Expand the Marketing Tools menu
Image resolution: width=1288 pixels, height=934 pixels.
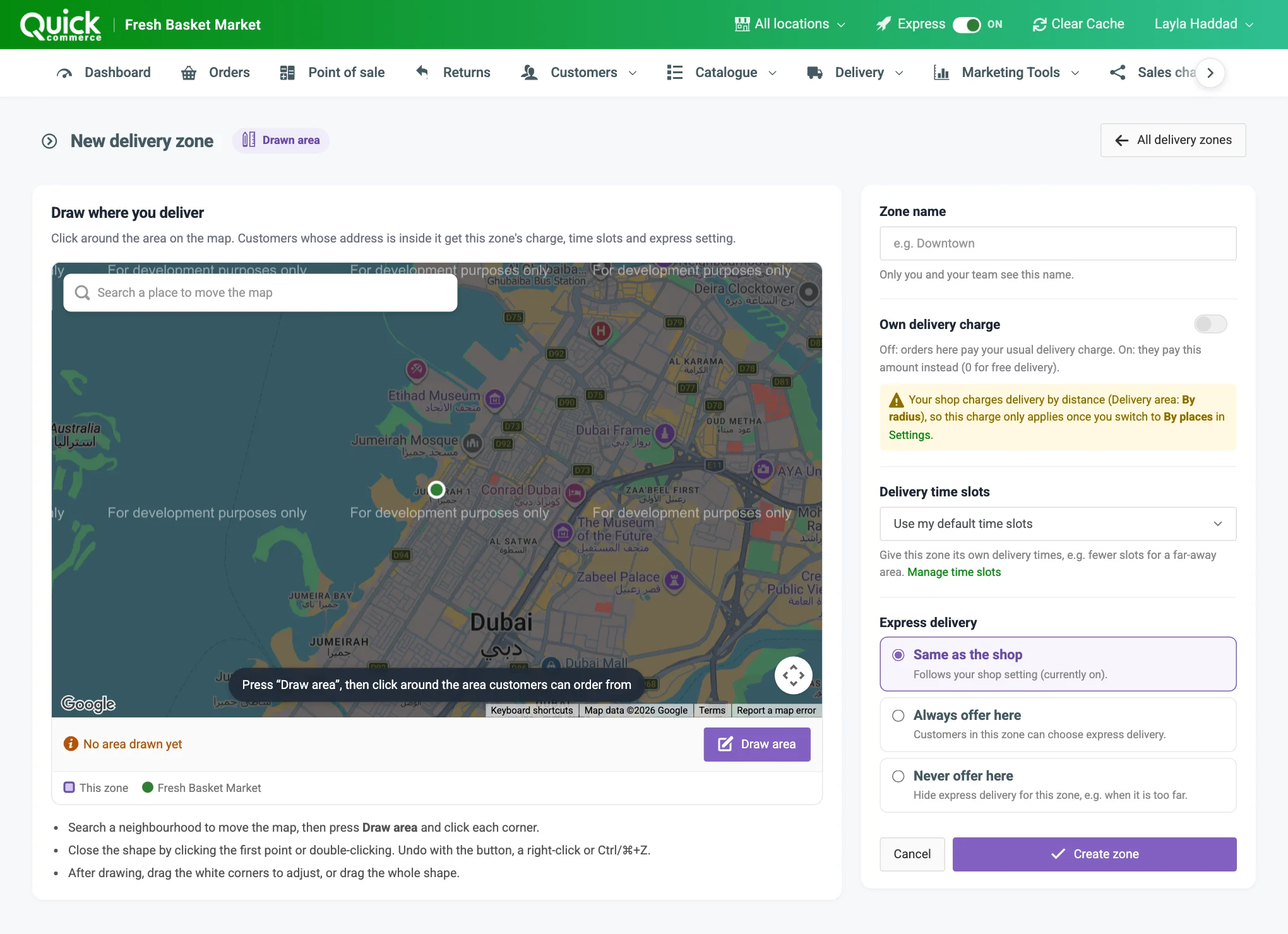pos(1007,73)
